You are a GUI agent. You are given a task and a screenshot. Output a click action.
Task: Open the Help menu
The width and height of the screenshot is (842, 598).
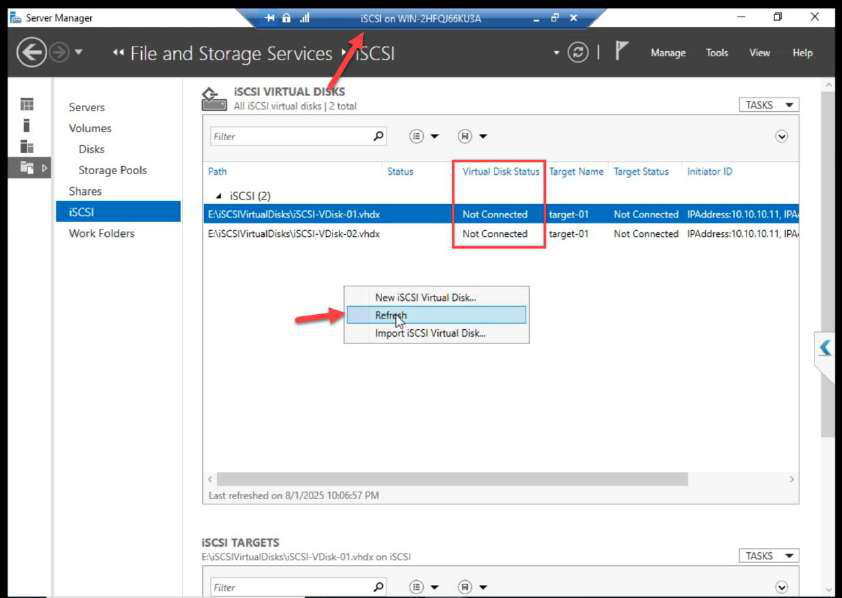(x=802, y=53)
